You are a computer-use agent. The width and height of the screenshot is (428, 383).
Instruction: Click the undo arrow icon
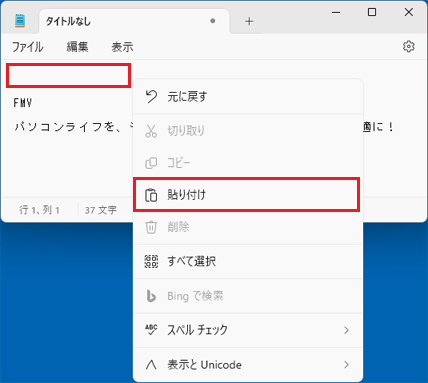(x=151, y=97)
